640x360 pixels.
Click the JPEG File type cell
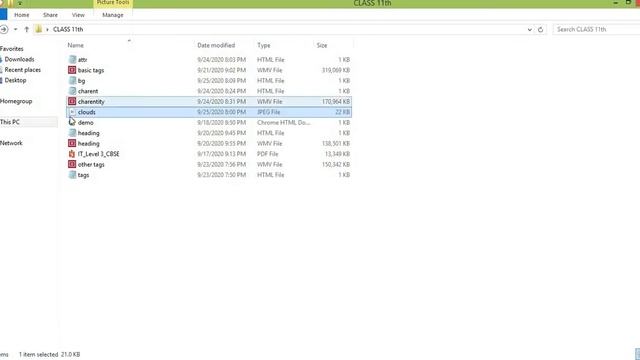[x=268, y=112]
